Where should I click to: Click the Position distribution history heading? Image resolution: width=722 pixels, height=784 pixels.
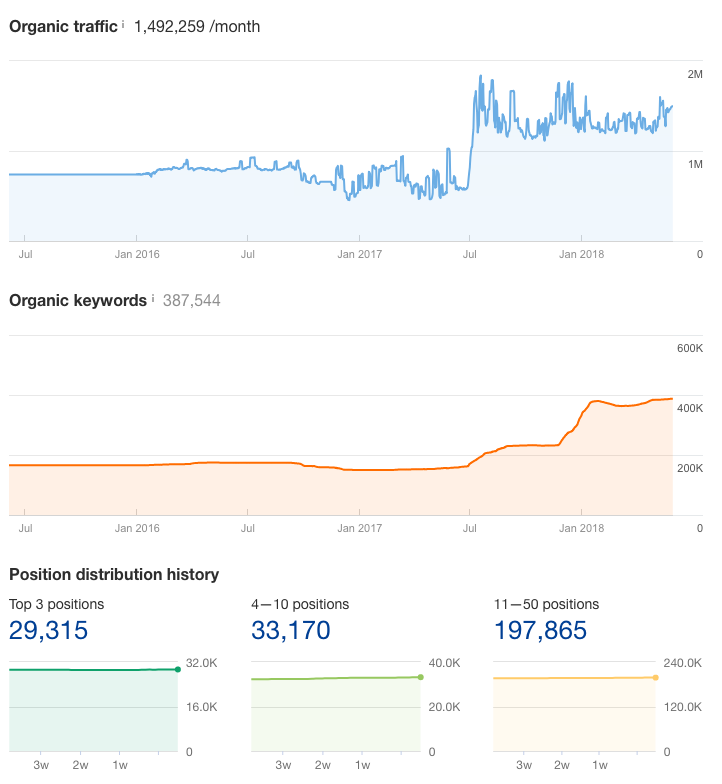coord(114,574)
